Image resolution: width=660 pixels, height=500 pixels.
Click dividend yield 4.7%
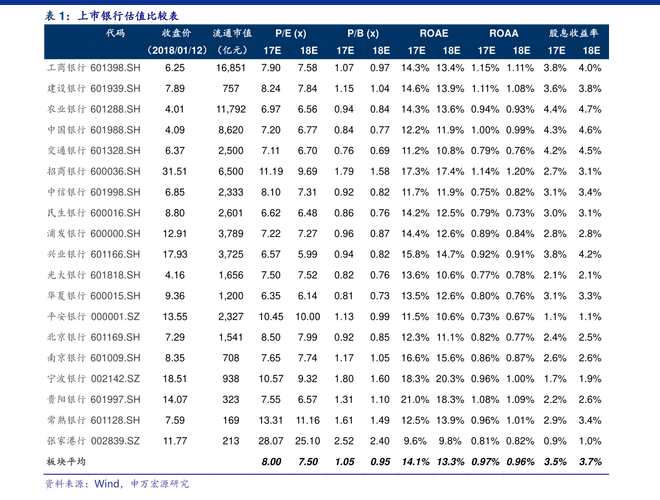point(590,109)
